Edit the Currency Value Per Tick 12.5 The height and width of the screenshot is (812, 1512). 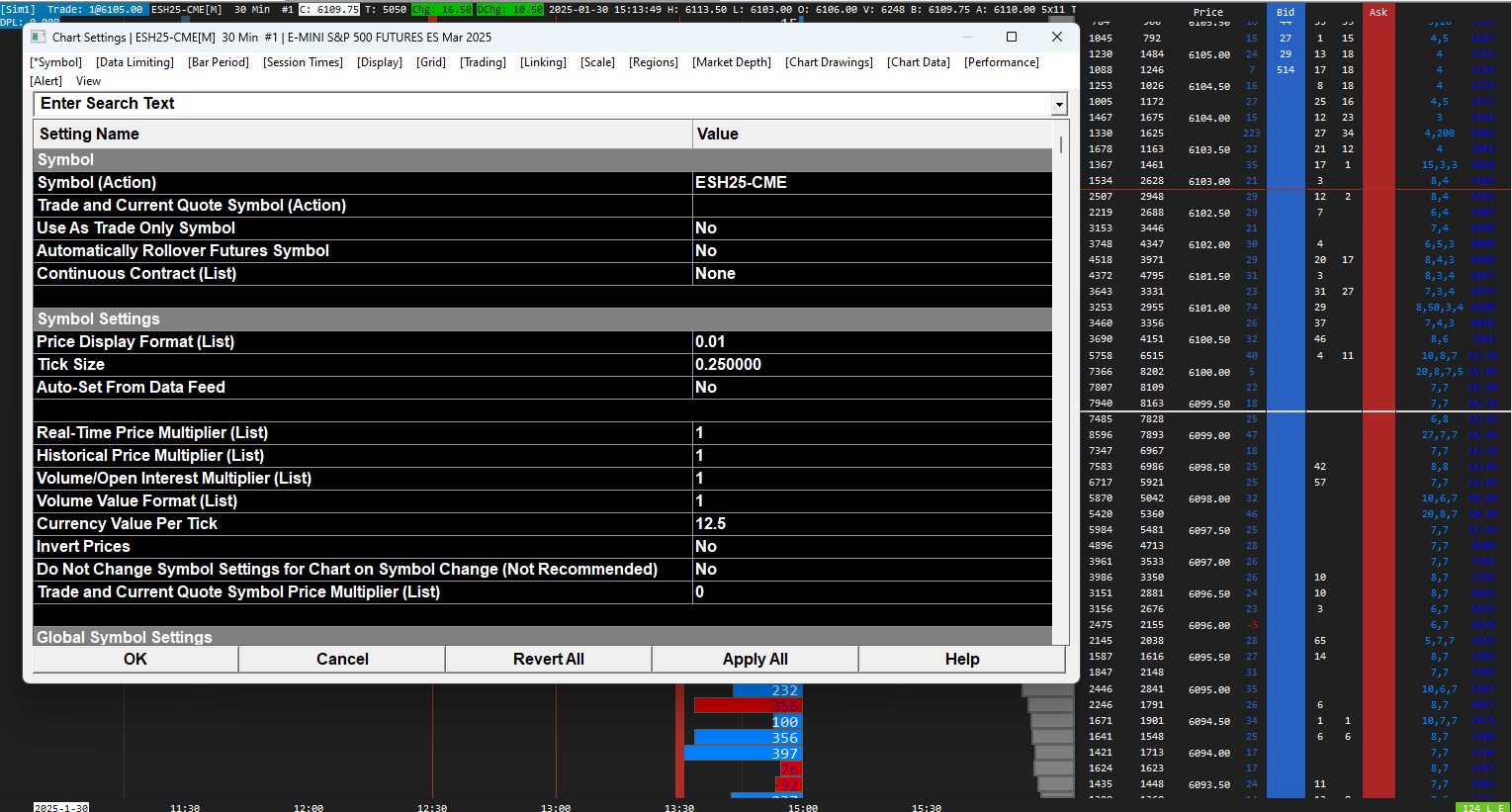tap(872, 524)
